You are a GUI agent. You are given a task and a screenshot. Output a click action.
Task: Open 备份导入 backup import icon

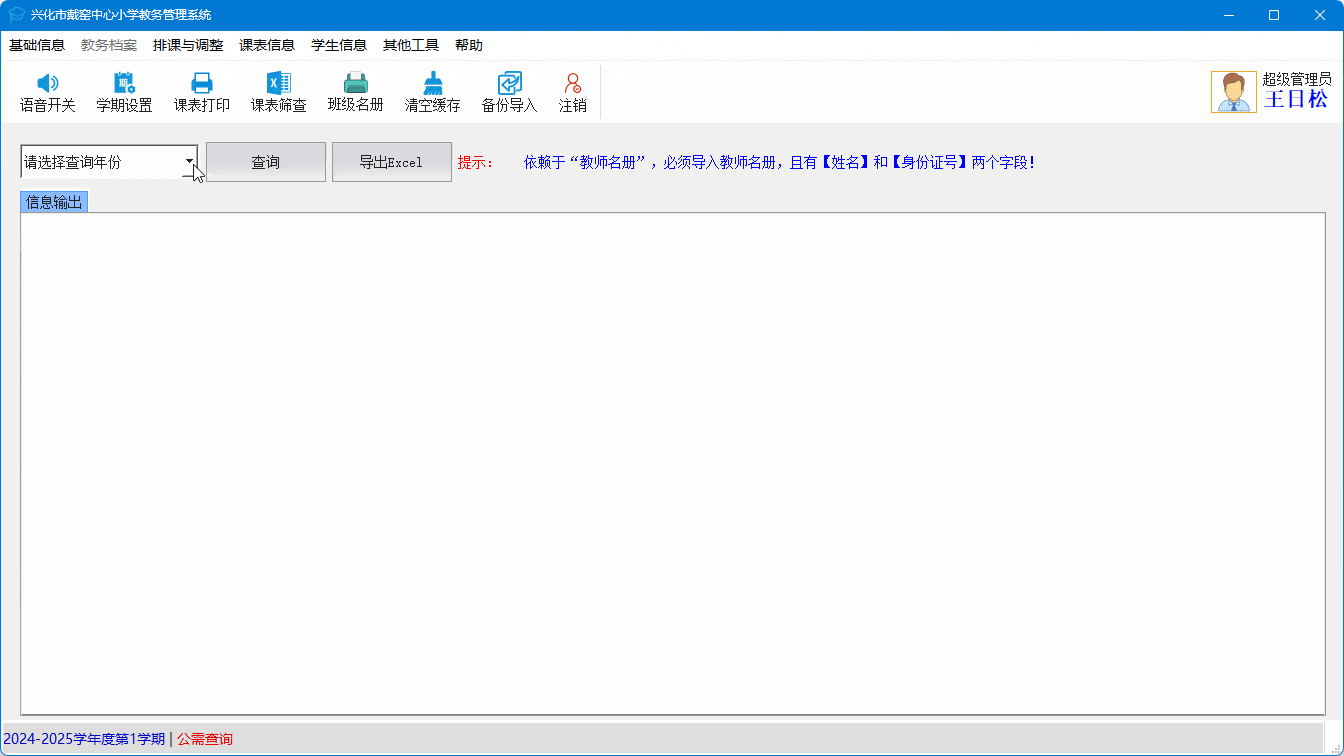tap(509, 84)
